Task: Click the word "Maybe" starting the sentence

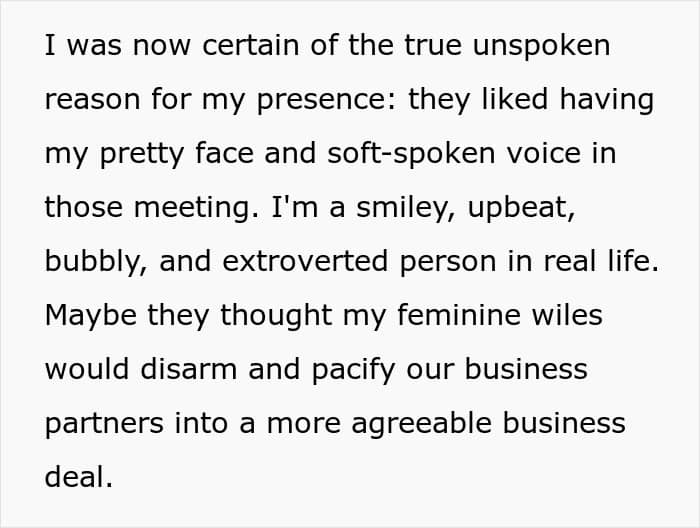Action: click(x=91, y=315)
